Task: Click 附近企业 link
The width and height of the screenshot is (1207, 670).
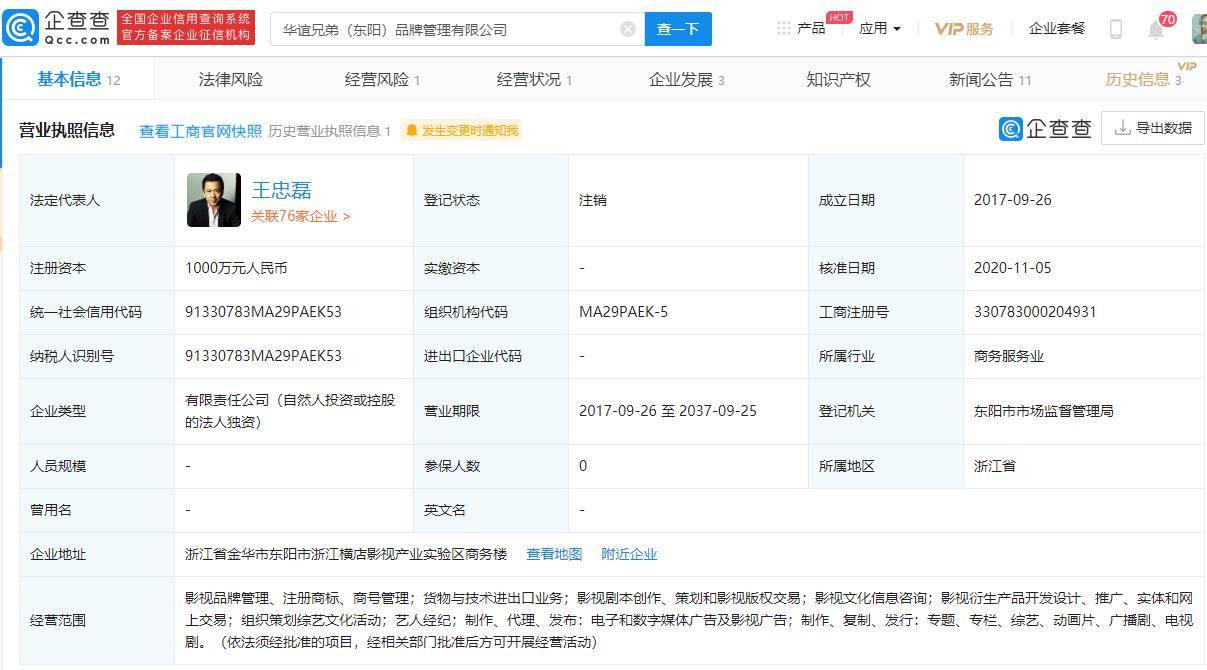Action: [629, 554]
